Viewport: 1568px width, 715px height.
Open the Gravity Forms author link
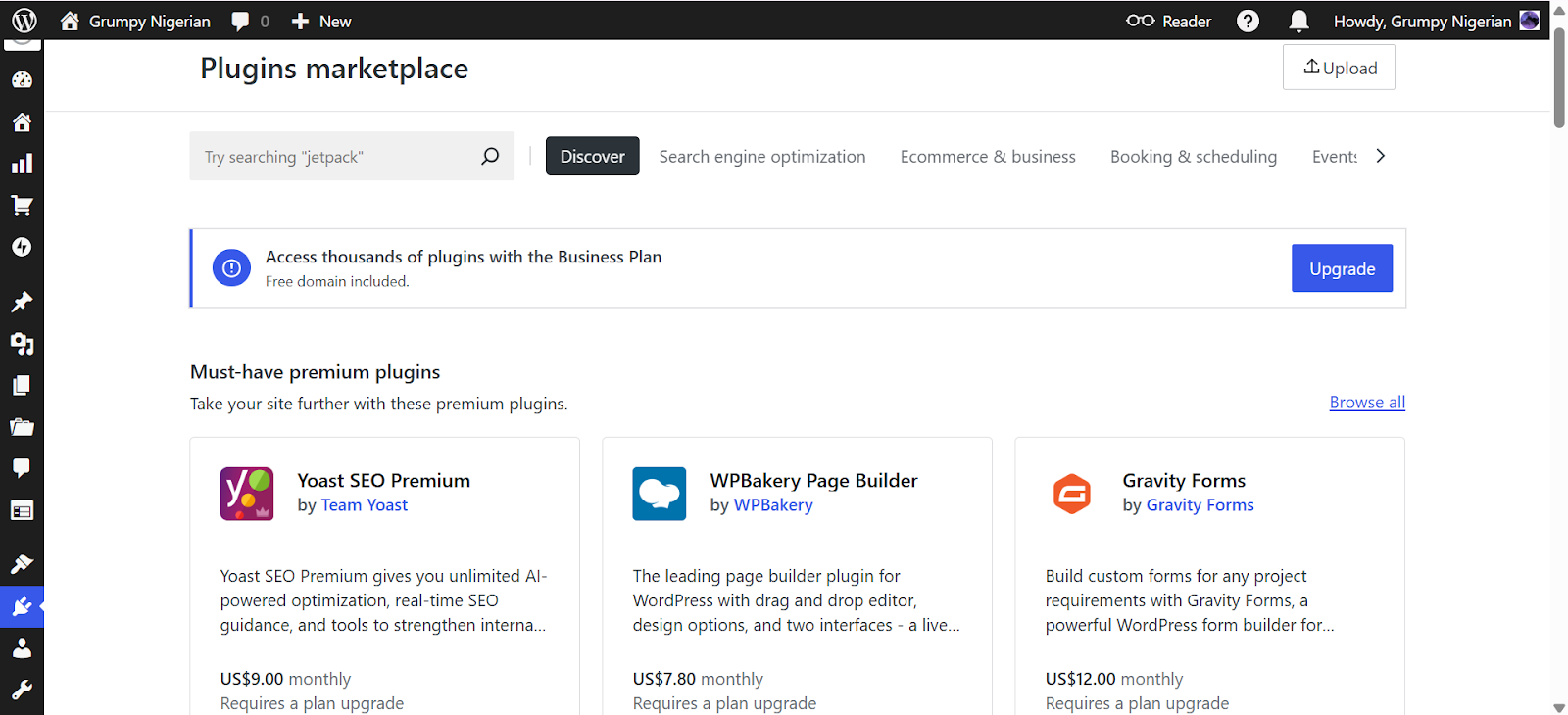tap(1200, 505)
